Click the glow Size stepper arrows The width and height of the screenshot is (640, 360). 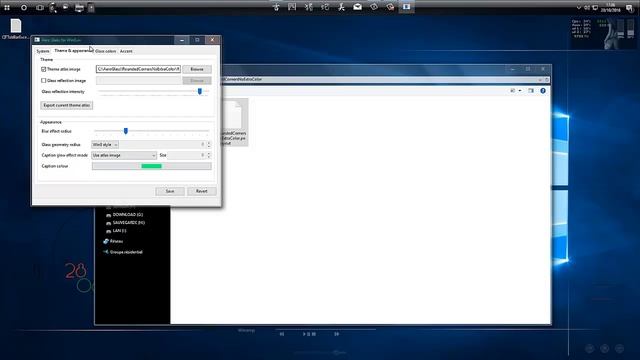[209, 155]
